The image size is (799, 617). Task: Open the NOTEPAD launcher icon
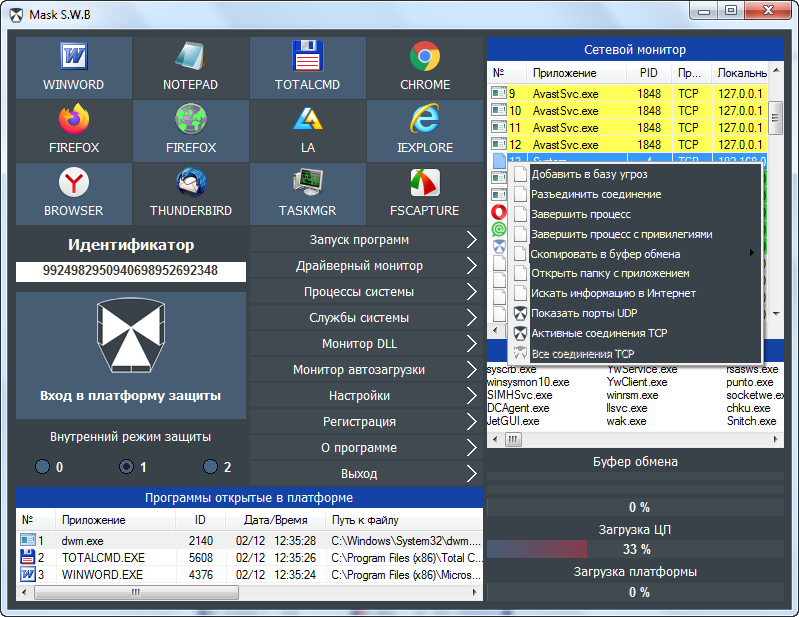pos(190,67)
